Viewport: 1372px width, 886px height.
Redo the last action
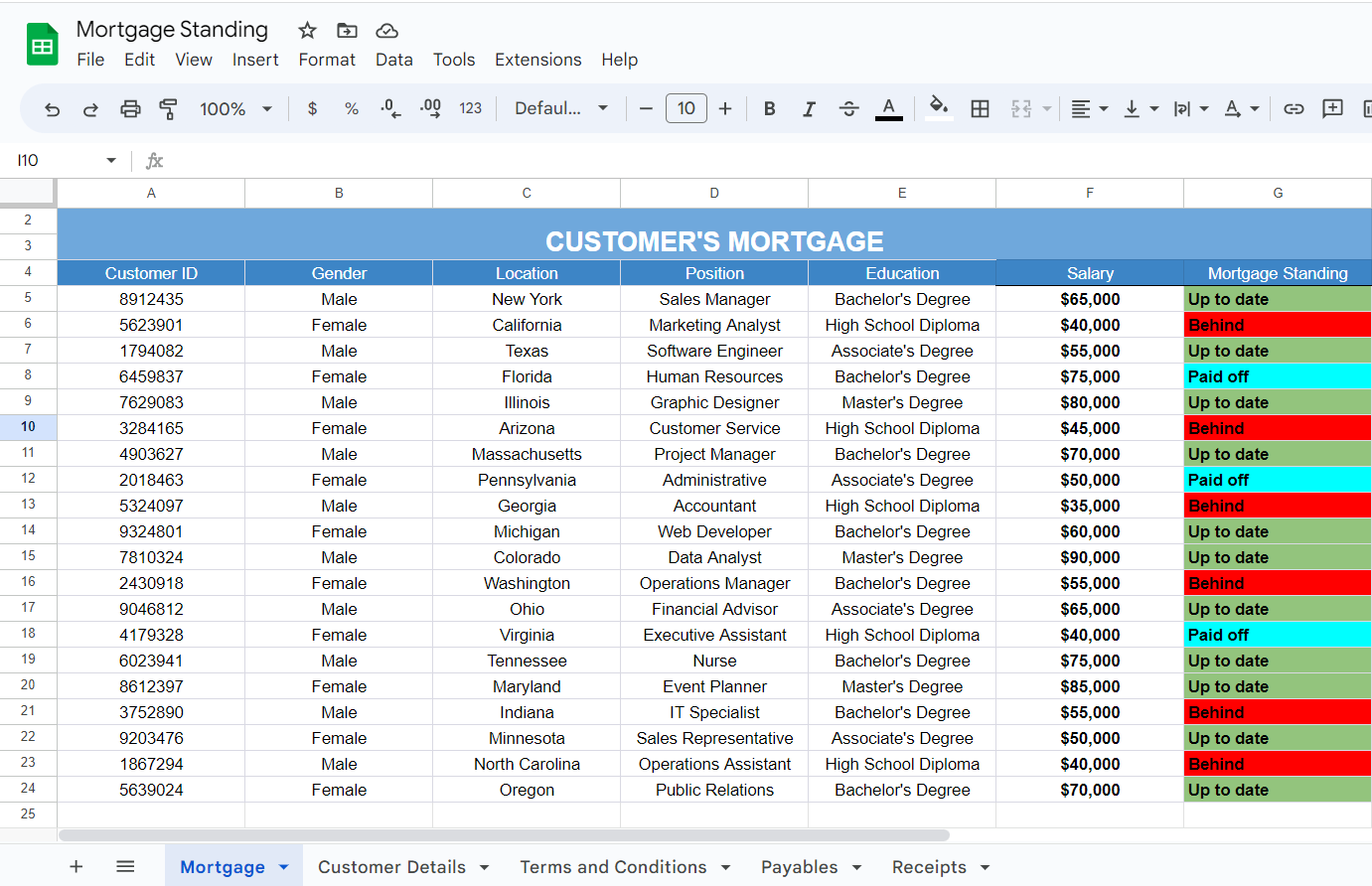[x=90, y=109]
